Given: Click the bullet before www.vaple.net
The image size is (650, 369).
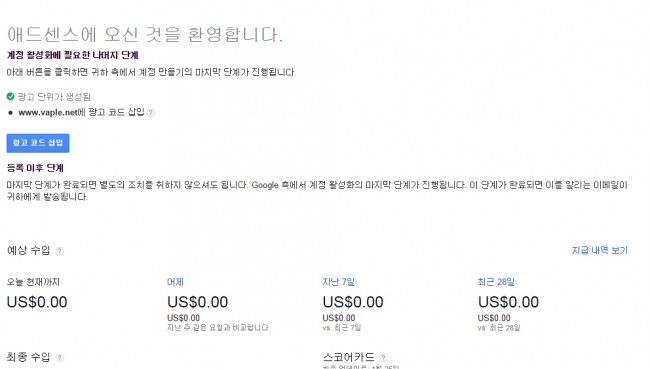Looking at the screenshot, I should click(x=10, y=112).
